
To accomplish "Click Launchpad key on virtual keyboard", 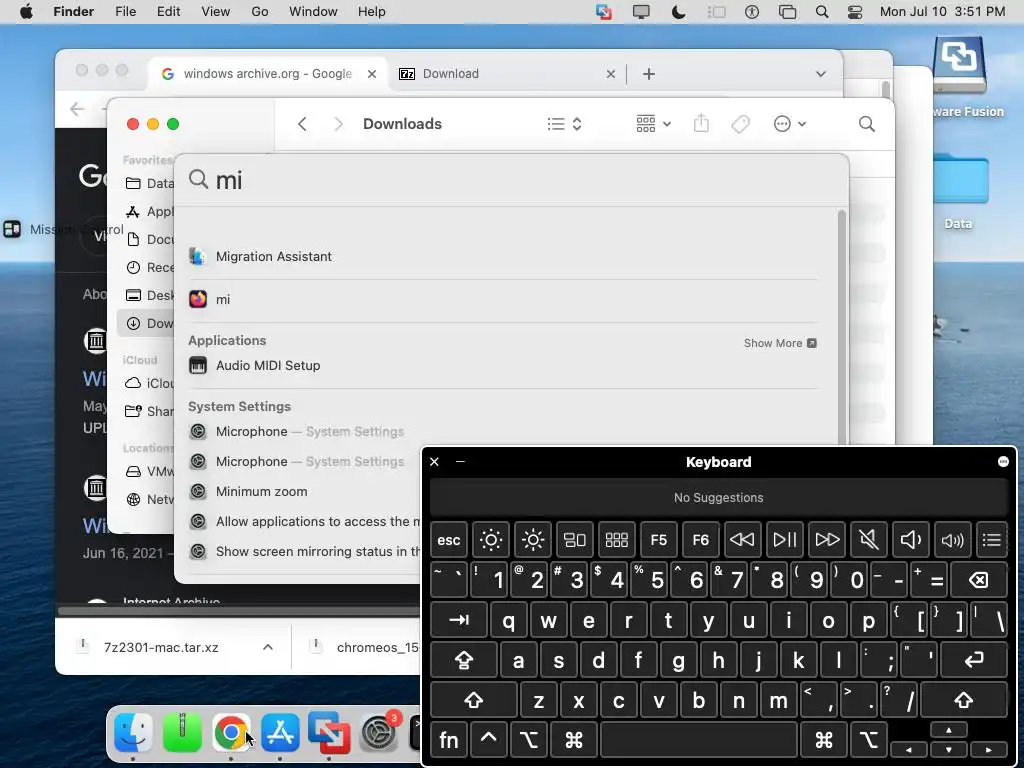I will point(616,540).
